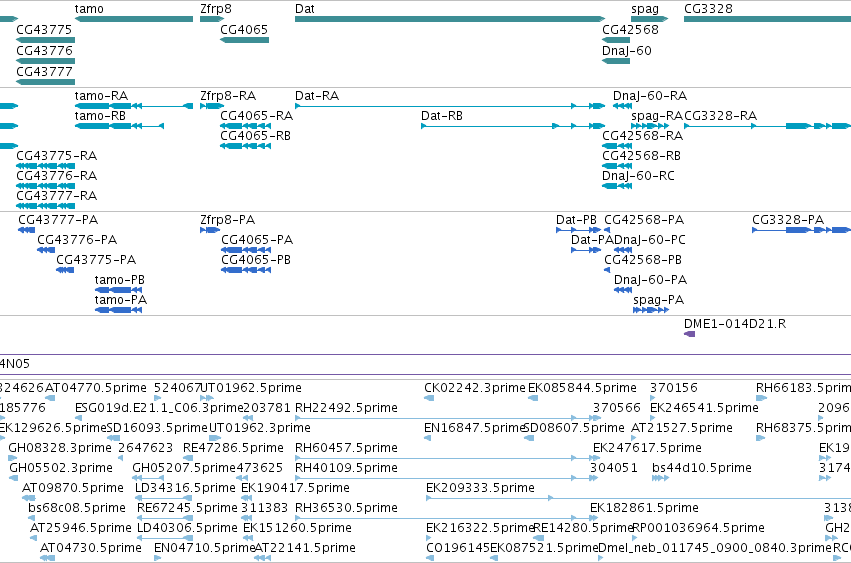851x563 pixels.
Task: Click the Dat-PA protein label
Action: tap(592, 240)
